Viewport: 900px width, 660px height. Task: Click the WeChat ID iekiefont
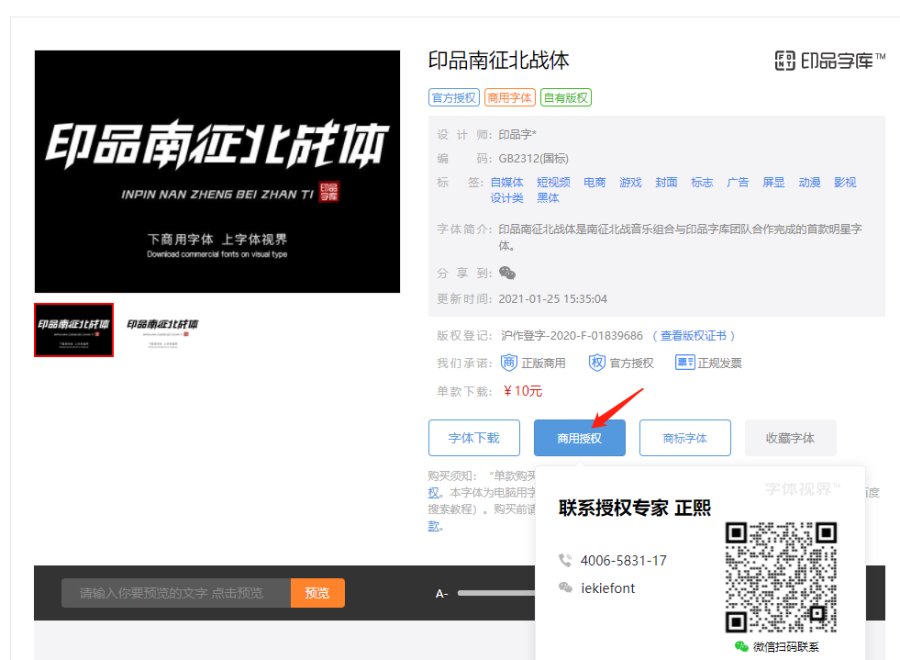[x=608, y=588]
